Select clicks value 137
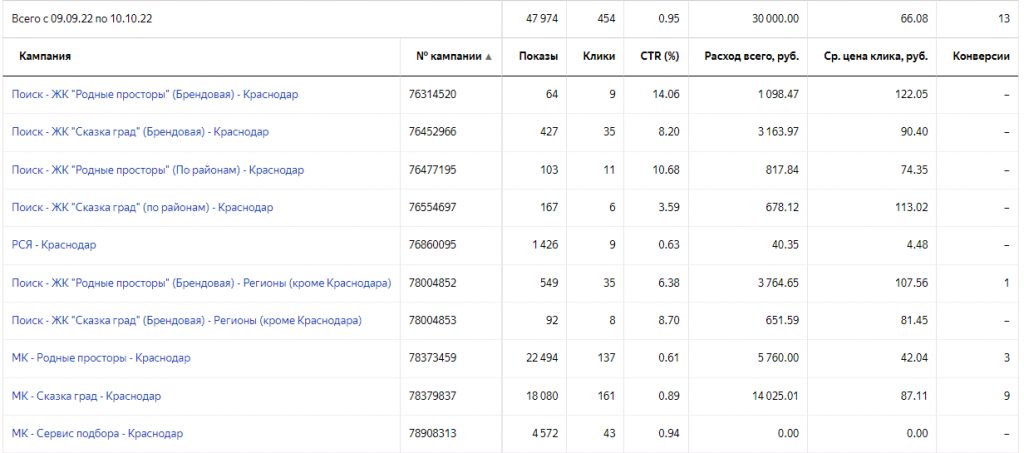Screen dimensions: 1024x453 [607, 358]
